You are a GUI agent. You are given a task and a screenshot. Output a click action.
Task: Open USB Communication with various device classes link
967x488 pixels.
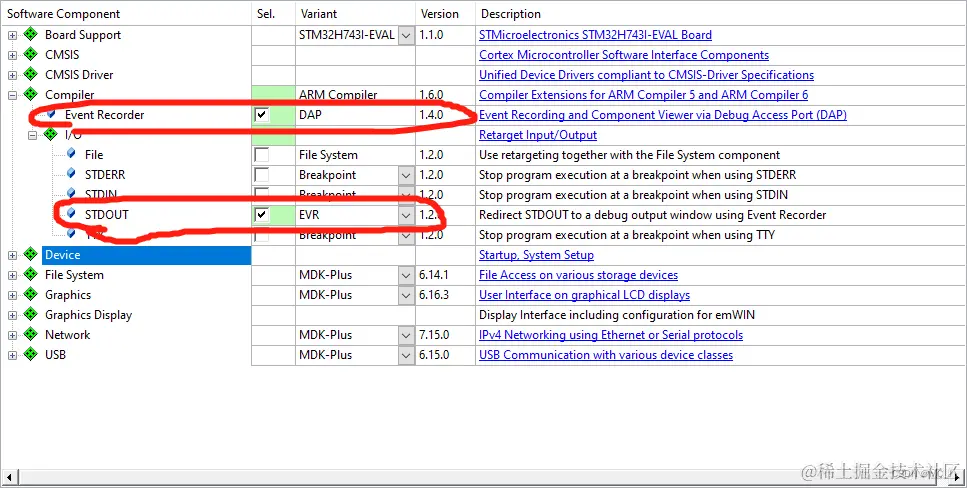pos(606,355)
